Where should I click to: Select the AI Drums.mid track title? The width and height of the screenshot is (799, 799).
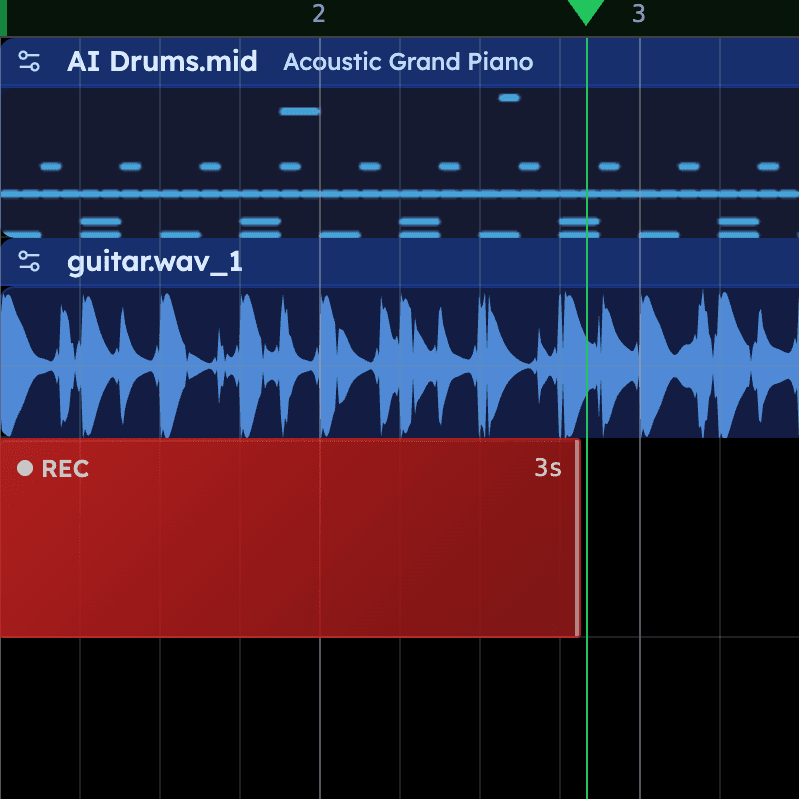[162, 62]
